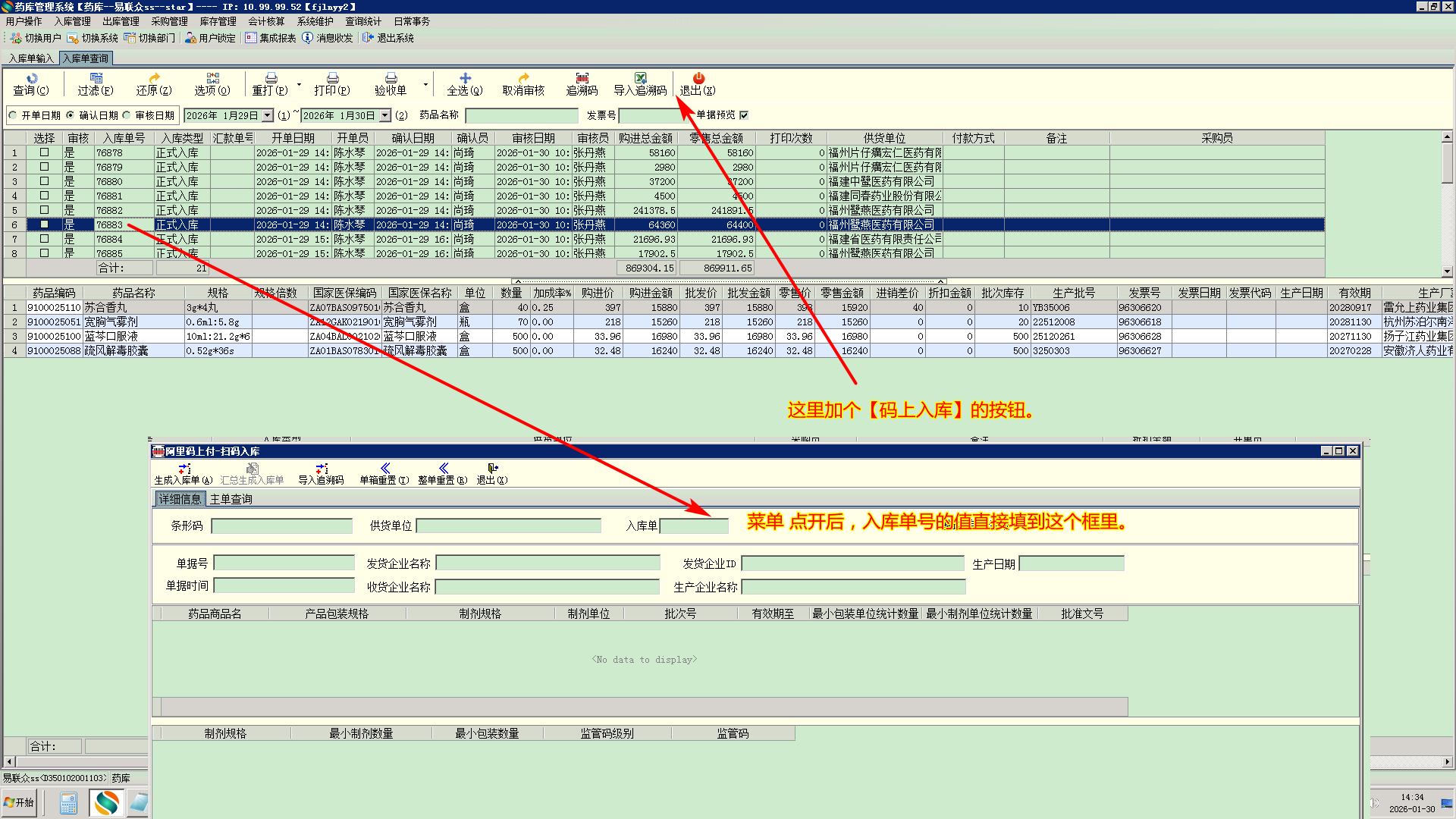Select the 审核日期 radio button
This screenshot has width=1456, height=819.
point(127,115)
